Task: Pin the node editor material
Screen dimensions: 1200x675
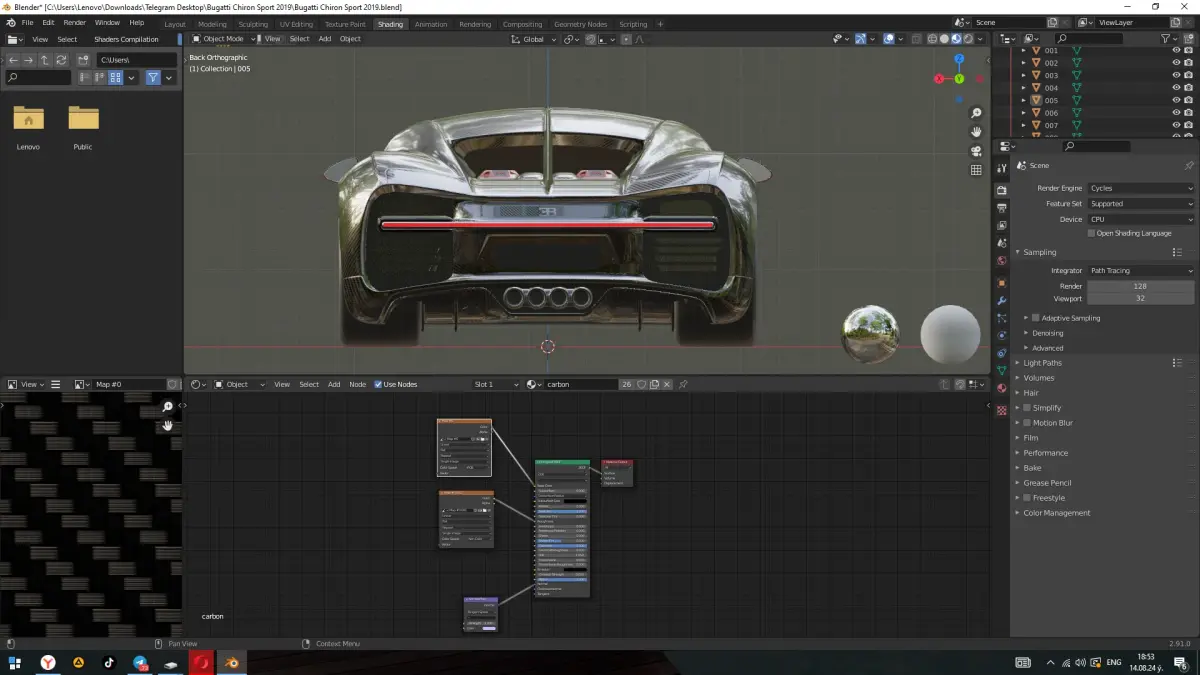Action: (683, 384)
